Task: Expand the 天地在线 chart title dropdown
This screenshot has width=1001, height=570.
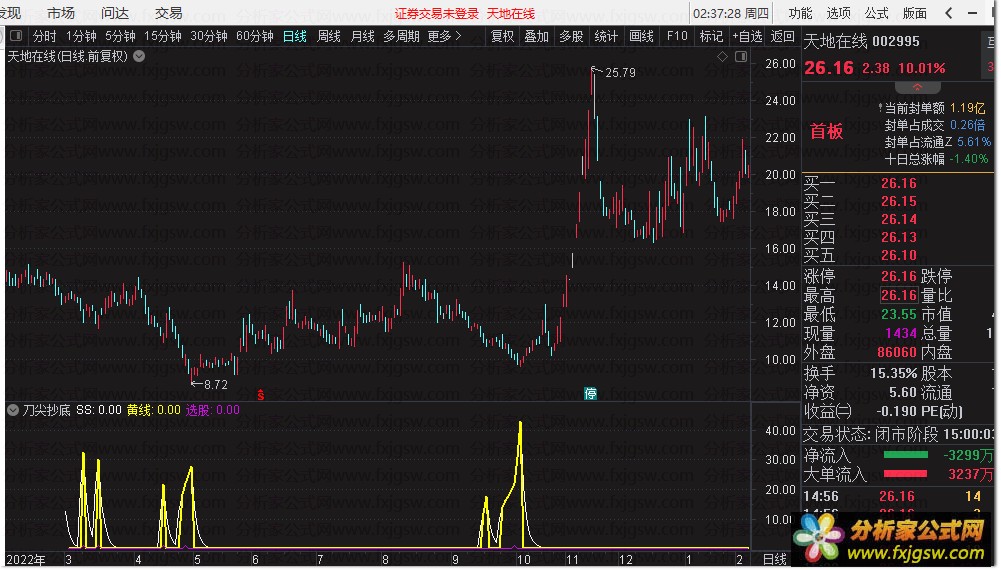Action: click(x=139, y=56)
